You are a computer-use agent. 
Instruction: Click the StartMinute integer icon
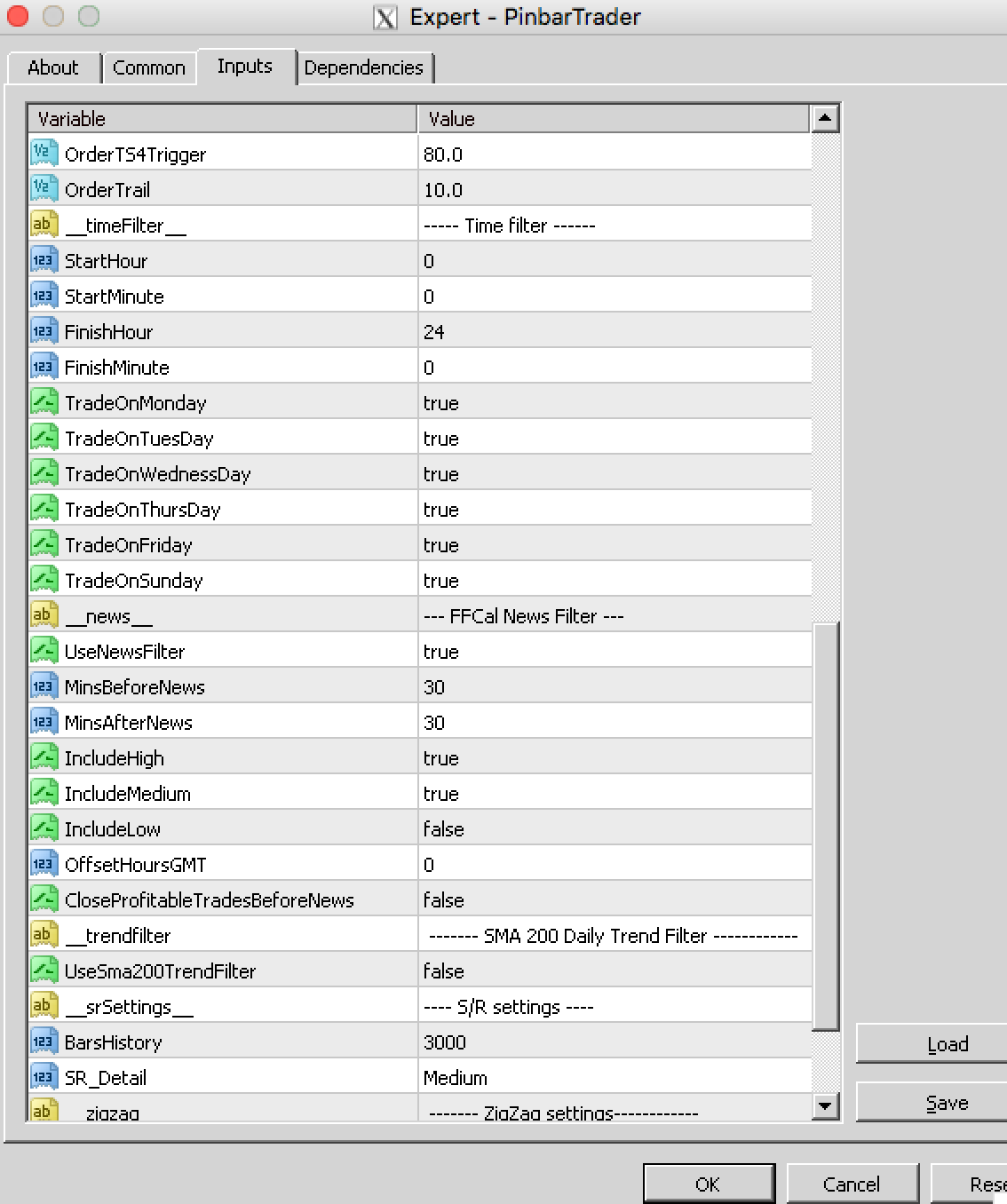click(x=44, y=295)
